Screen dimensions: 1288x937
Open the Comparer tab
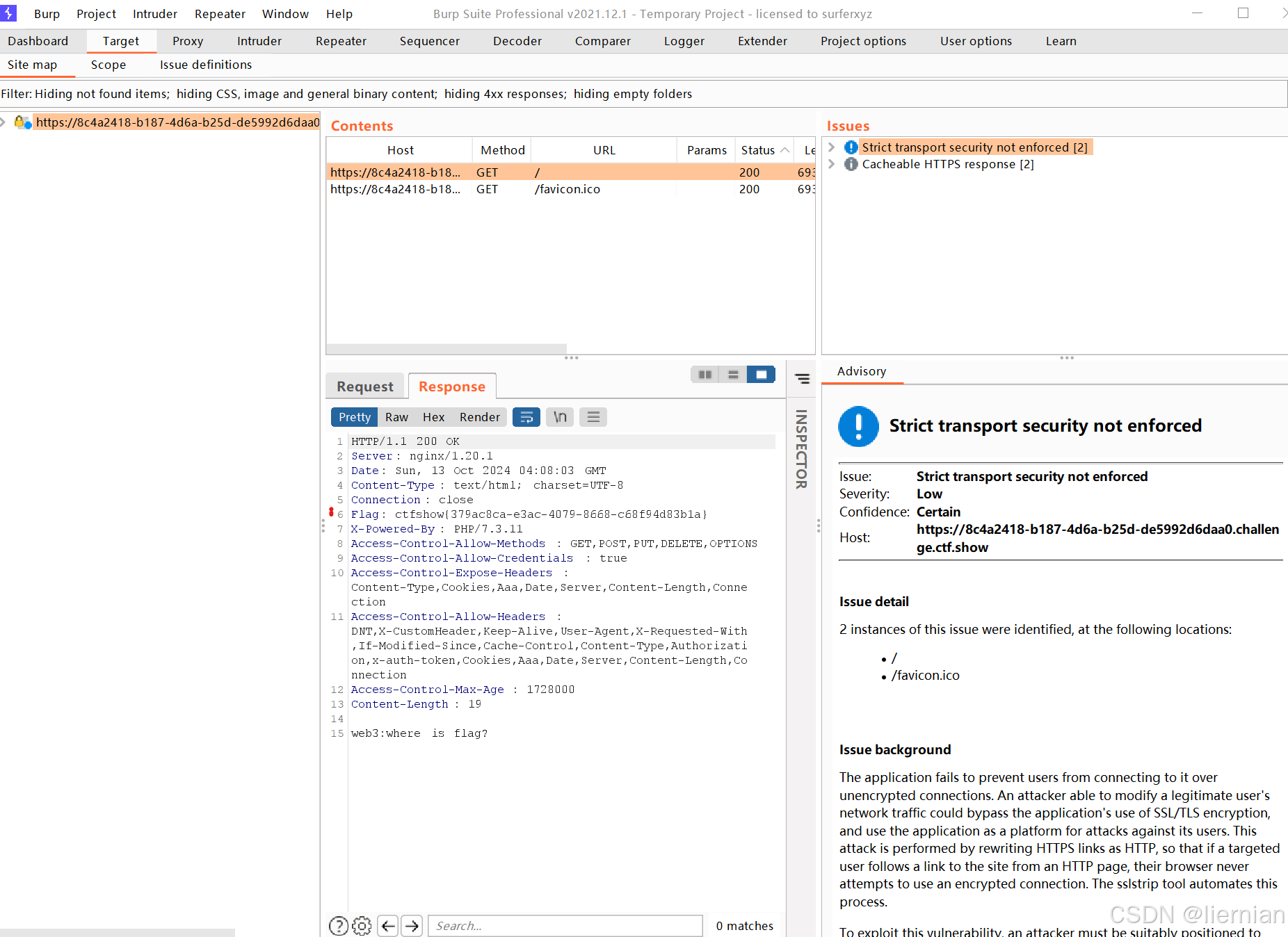click(x=603, y=41)
